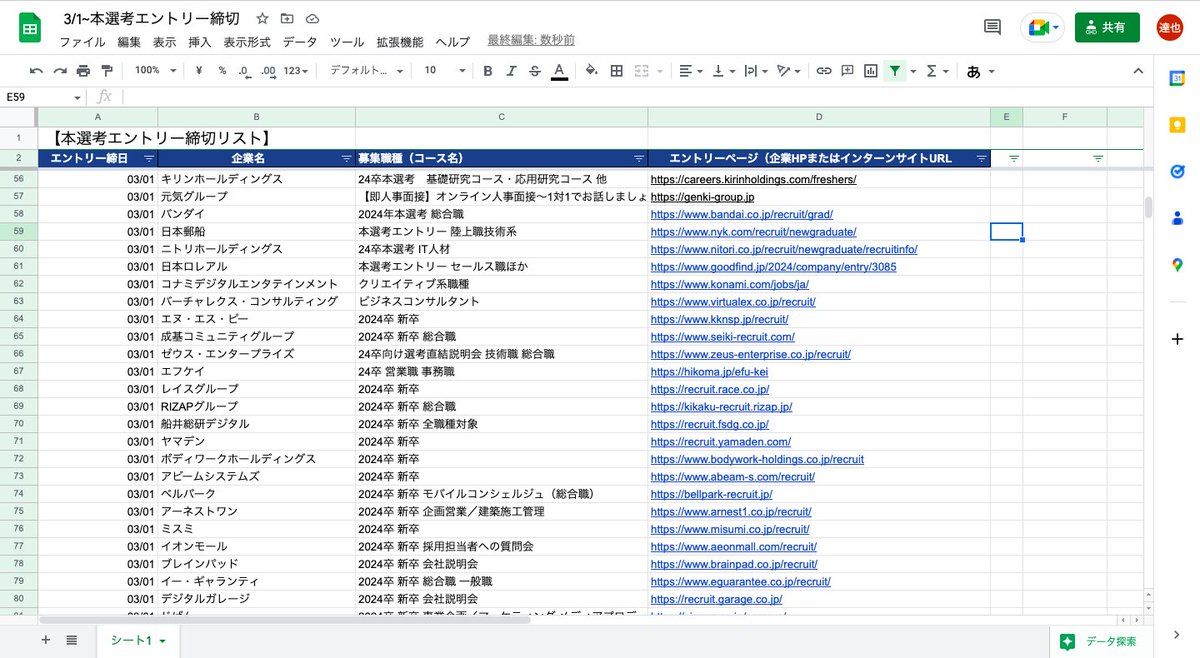The image size is (1200, 658).
Task: Print the spreadsheet
Action: [x=83, y=71]
